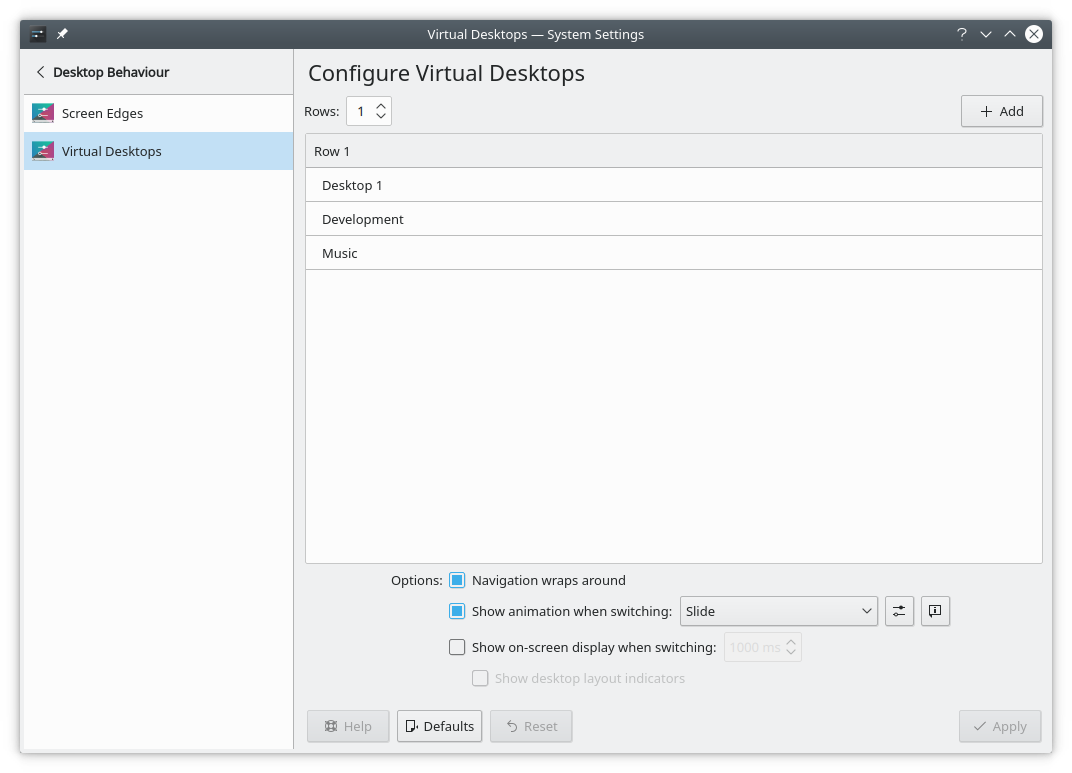Viewport: 1072px width, 773px height.
Task: Open animation configure settings icon
Action: click(x=899, y=611)
